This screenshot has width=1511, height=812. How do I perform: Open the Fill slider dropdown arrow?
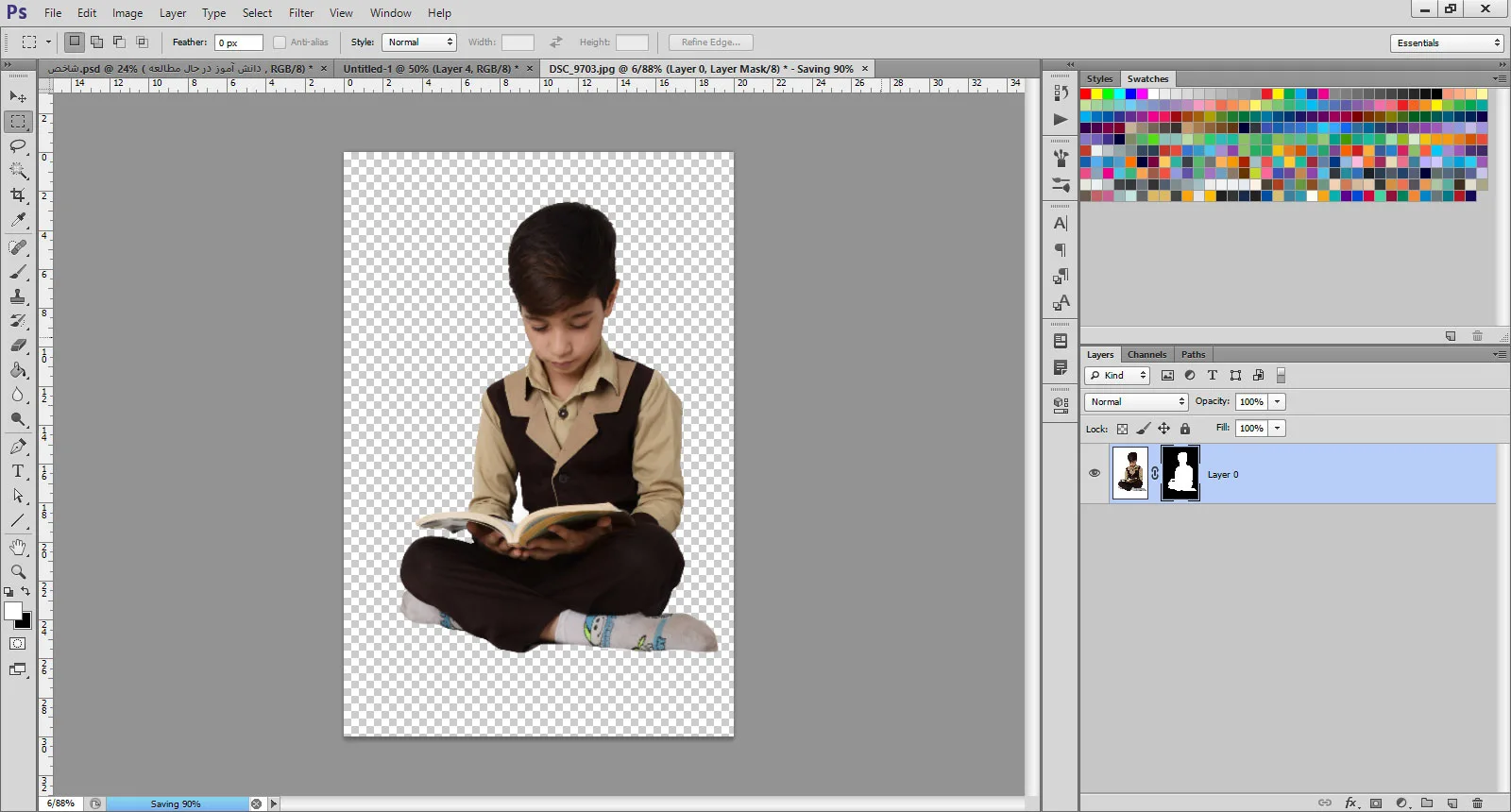coord(1278,429)
